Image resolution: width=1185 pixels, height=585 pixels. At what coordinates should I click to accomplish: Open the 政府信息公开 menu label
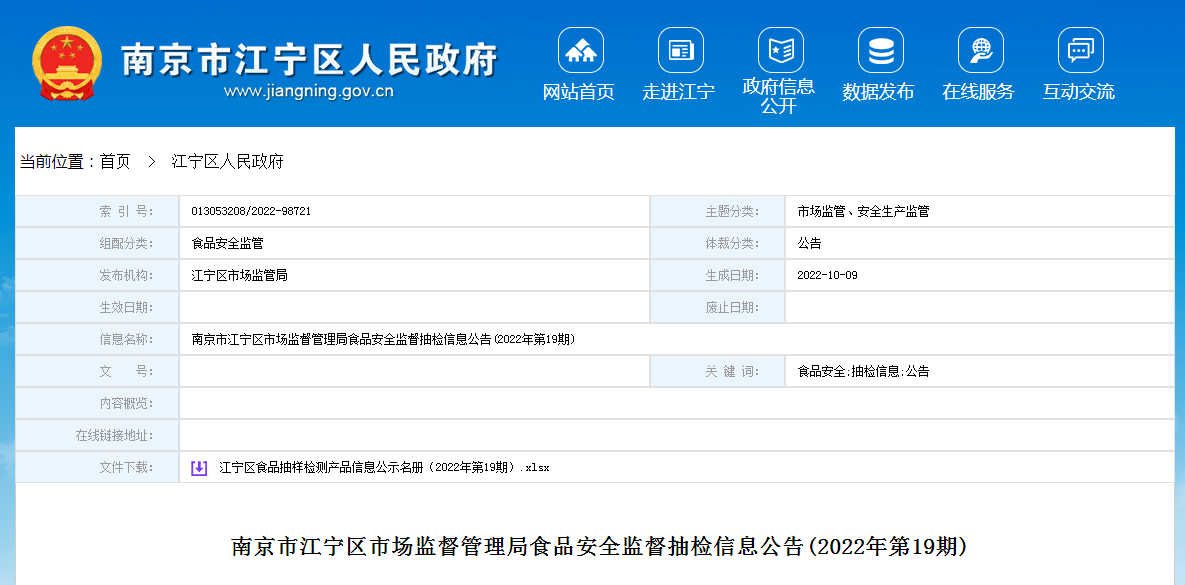coord(778,96)
